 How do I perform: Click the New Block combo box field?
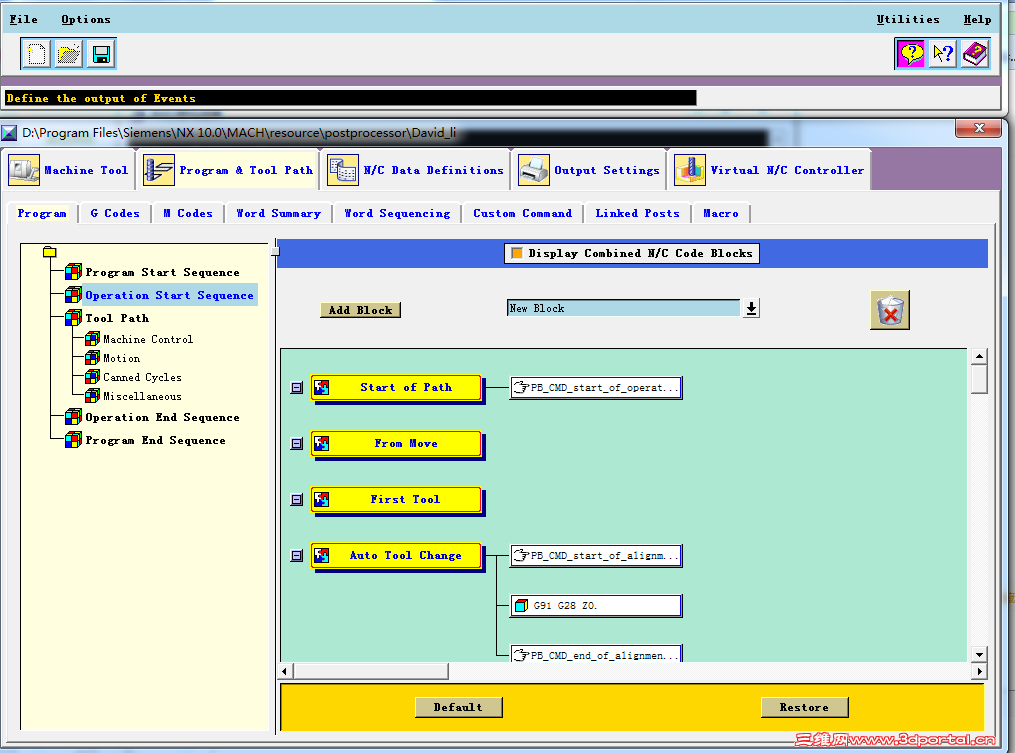pos(623,308)
